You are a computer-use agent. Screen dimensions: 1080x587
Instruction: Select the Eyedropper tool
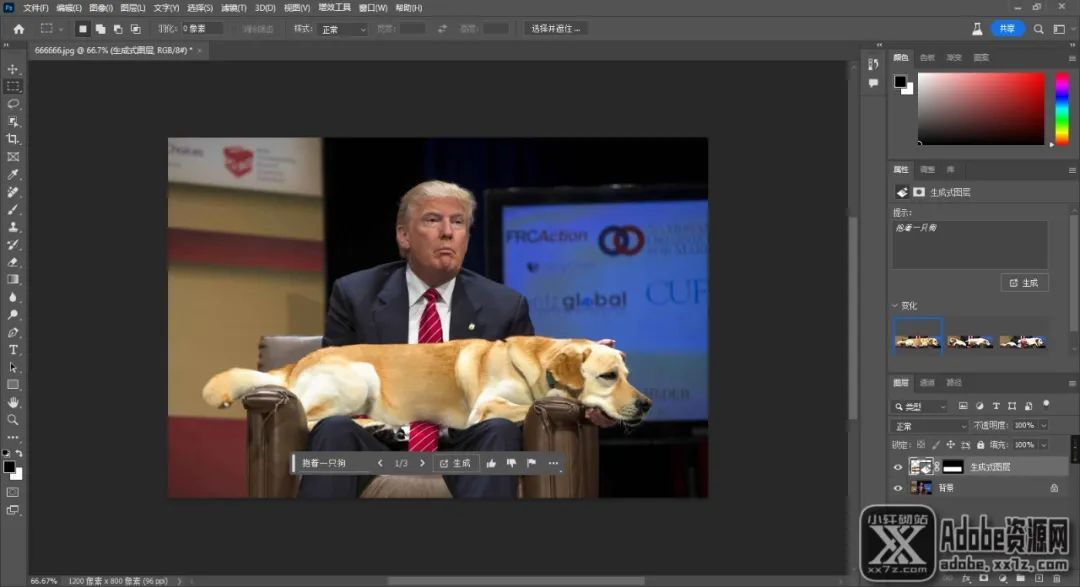(x=13, y=174)
